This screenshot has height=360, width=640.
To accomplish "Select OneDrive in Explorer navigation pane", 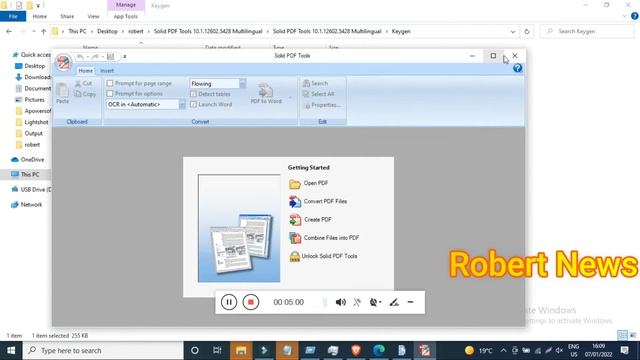I will pos(32,160).
